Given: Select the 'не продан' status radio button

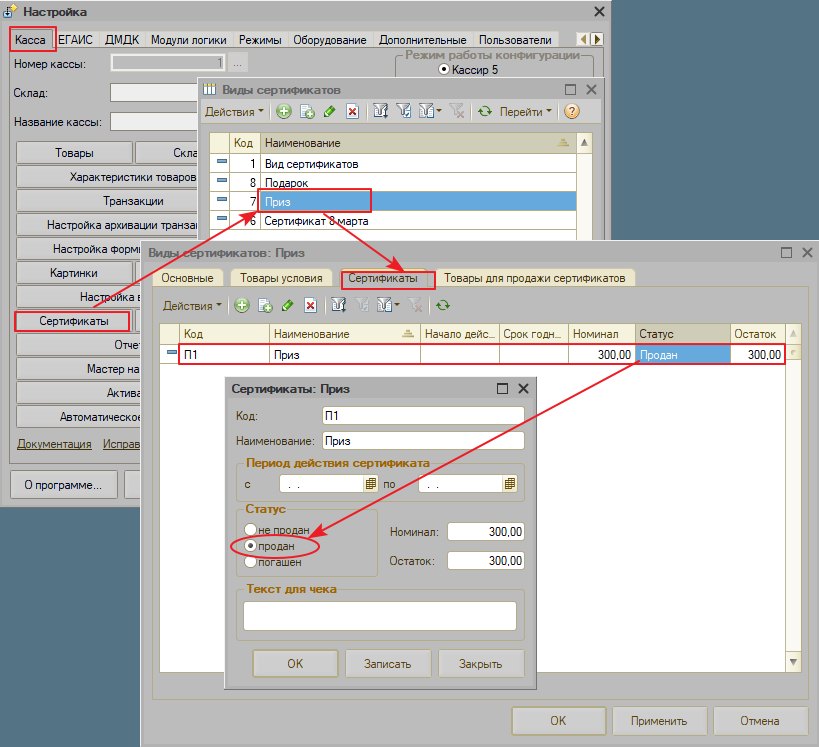Looking at the screenshot, I should point(250,530).
